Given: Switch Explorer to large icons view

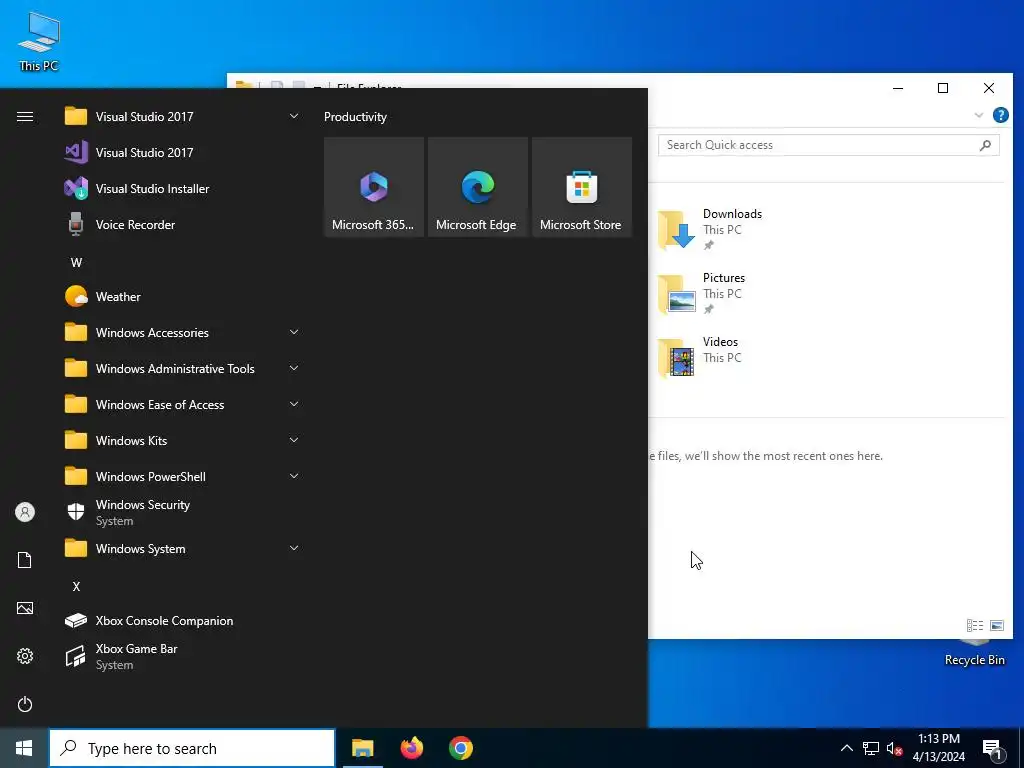Looking at the screenshot, I should [x=997, y=626].
